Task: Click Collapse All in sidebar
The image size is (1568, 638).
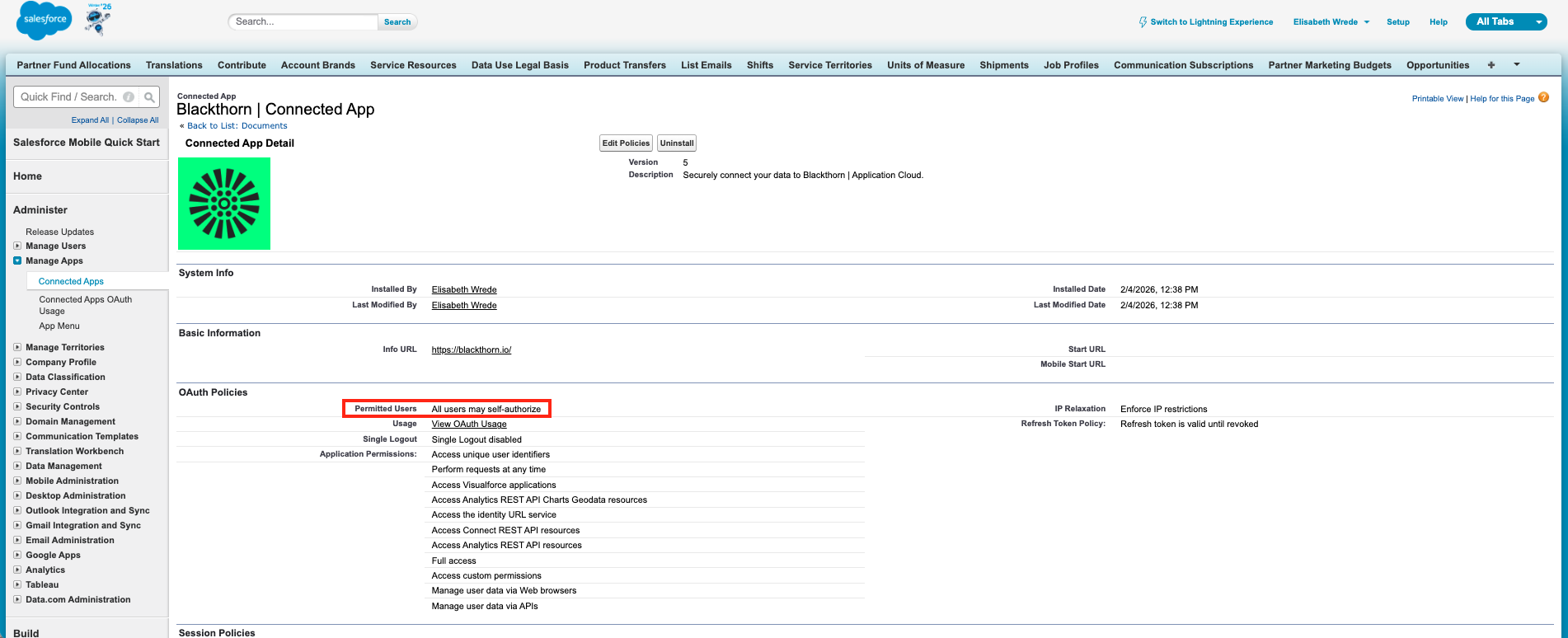Action: click(138, 120)
